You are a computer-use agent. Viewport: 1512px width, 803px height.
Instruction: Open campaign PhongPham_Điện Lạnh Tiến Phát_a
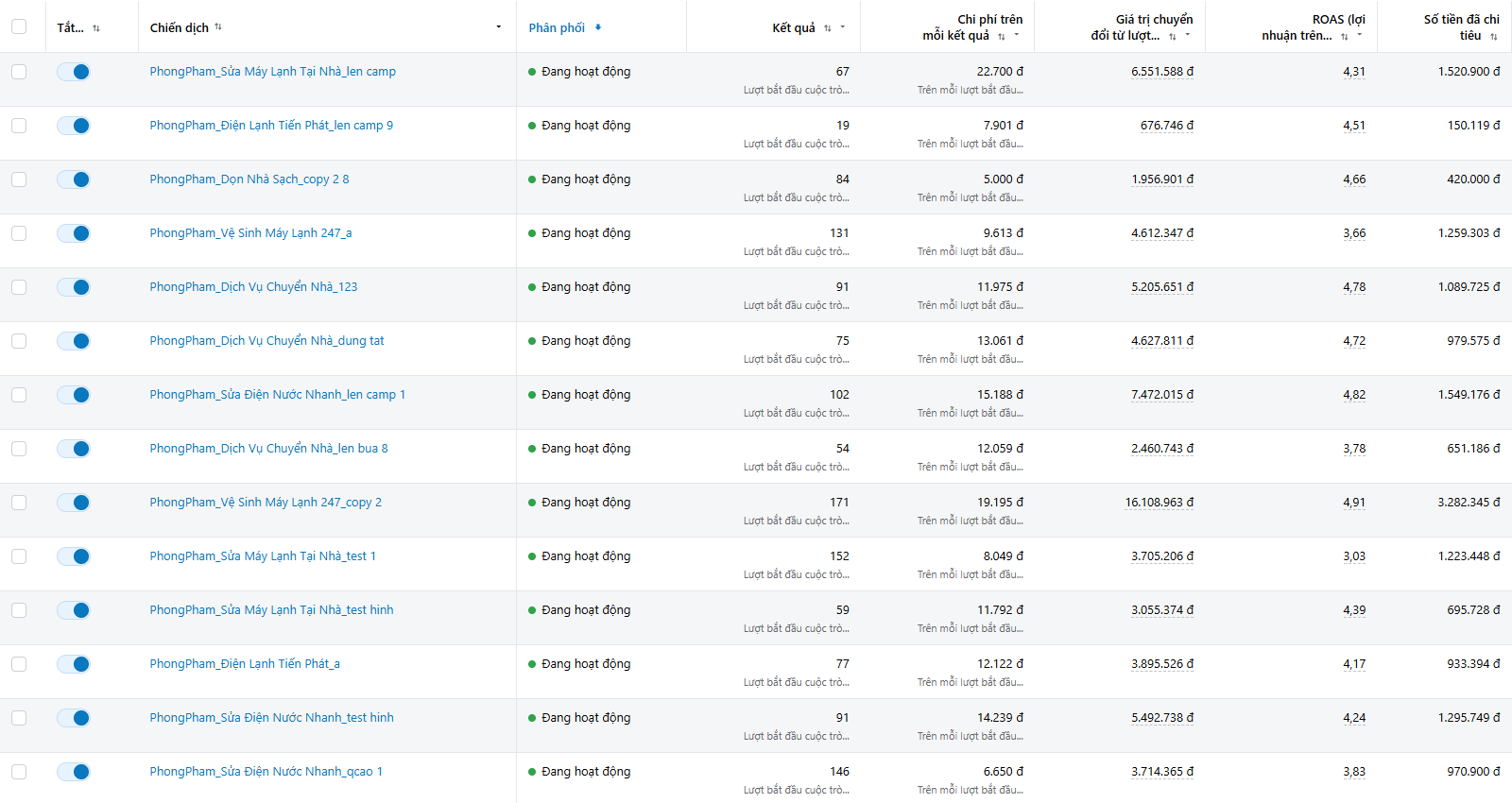coord(245,664)
